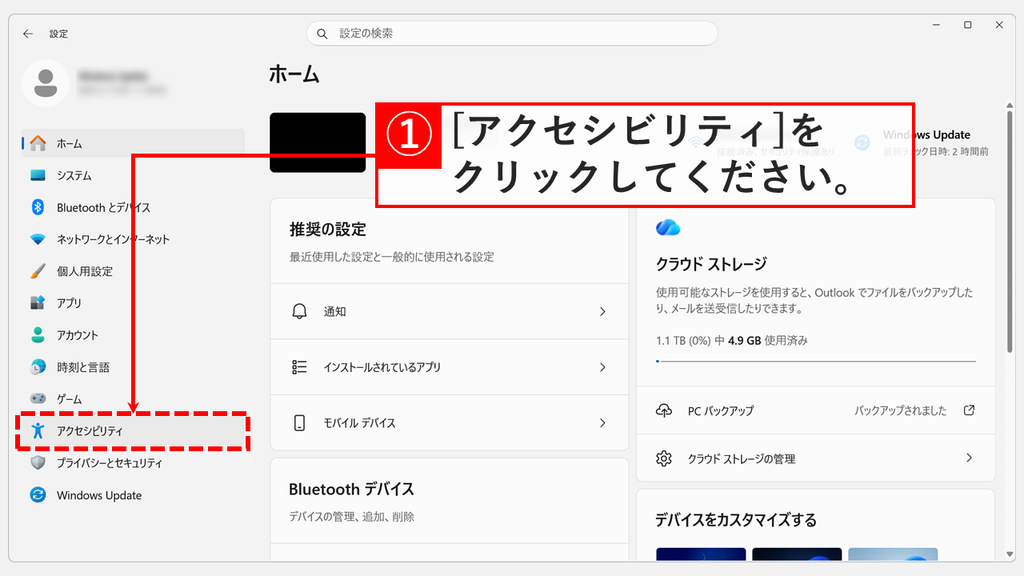Viewport: 1024px width, 576px height.
Task: Click the OneDrive cloud icon
Action: tap(667, 228)
